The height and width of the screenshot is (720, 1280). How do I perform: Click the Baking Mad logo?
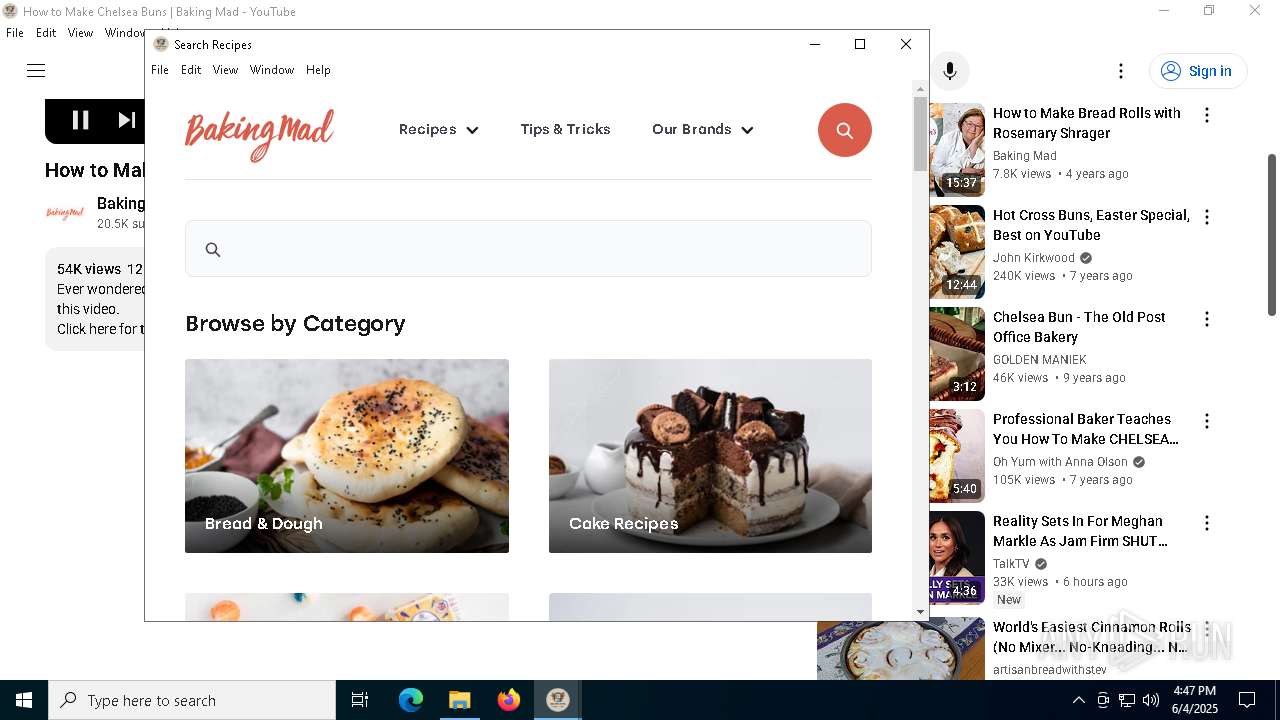(259, 134)
